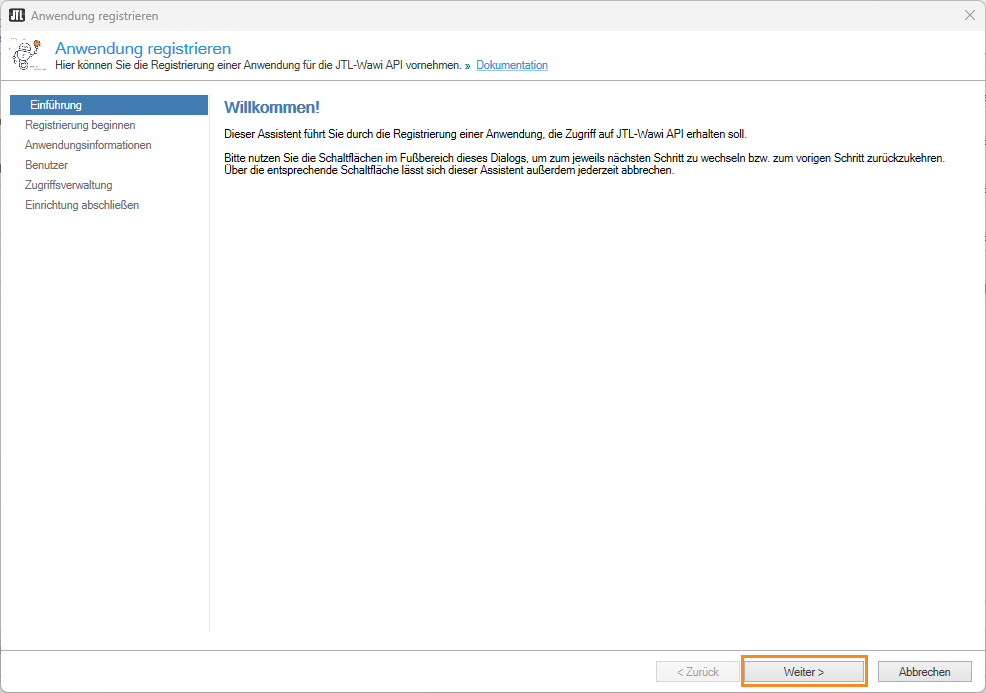Click the greyed-out Zurück button

point(697,672)
